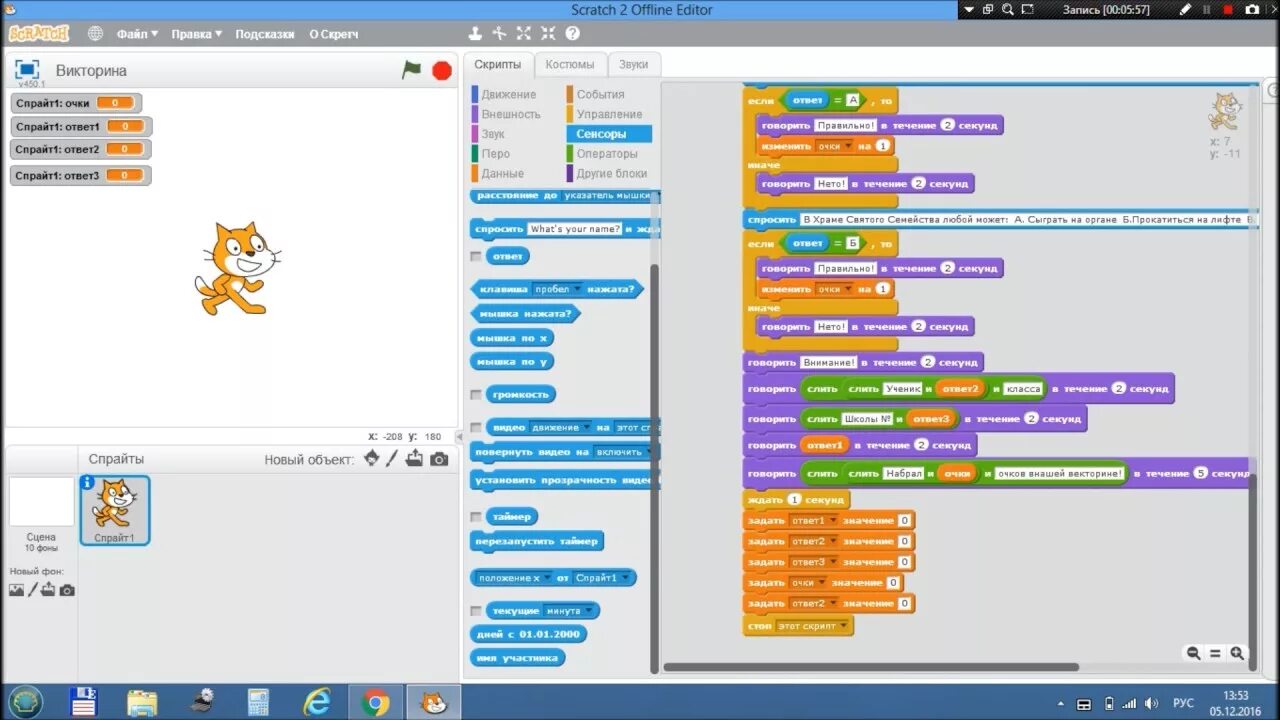Toggle the ответ reporter checkbox

[x=476, y=256]
